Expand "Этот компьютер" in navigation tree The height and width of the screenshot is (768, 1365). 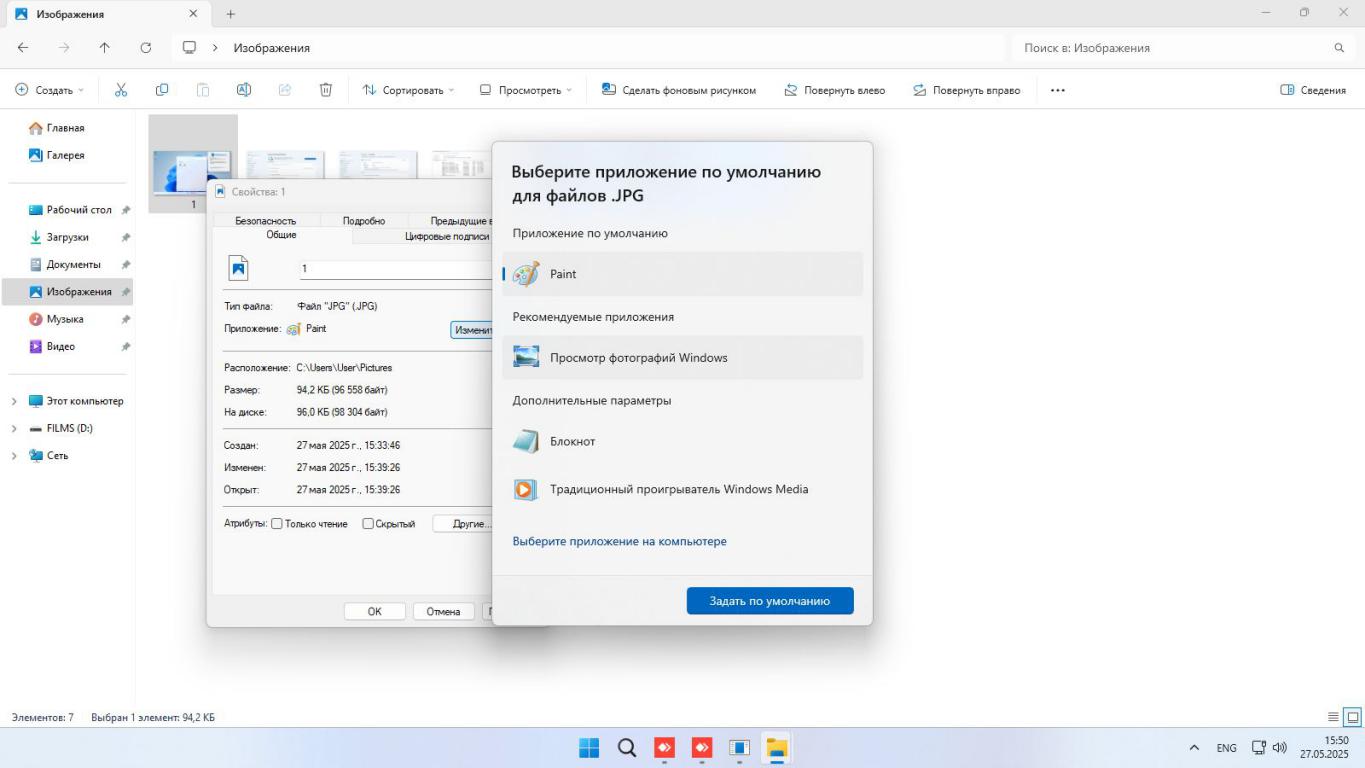click(x=14, y=401)
